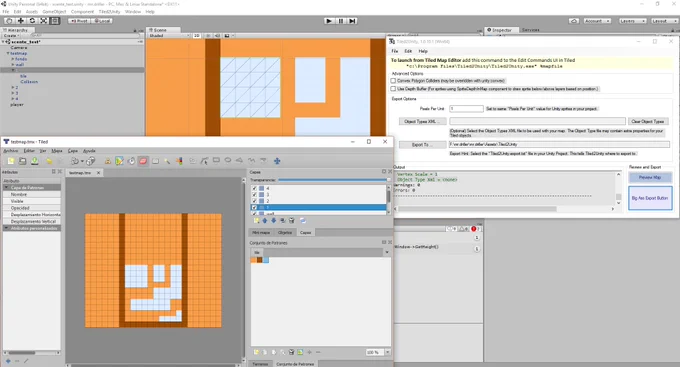Click the random mode dice icon in Tiled

click(x=90, y=161)
